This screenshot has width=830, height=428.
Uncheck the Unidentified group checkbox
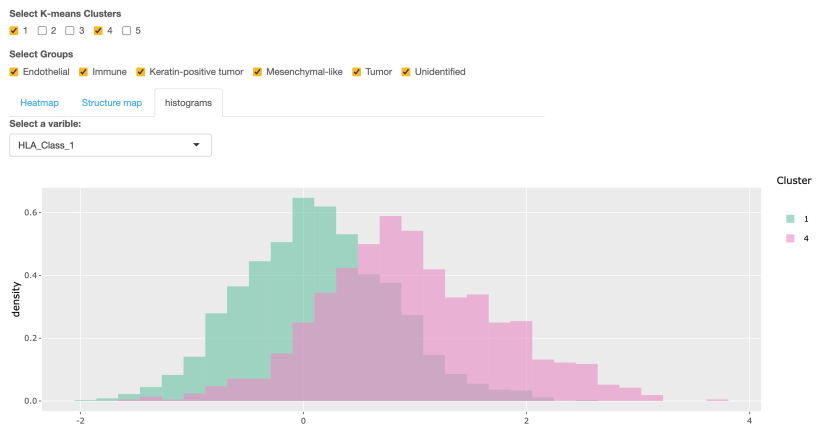pos(406,71)
